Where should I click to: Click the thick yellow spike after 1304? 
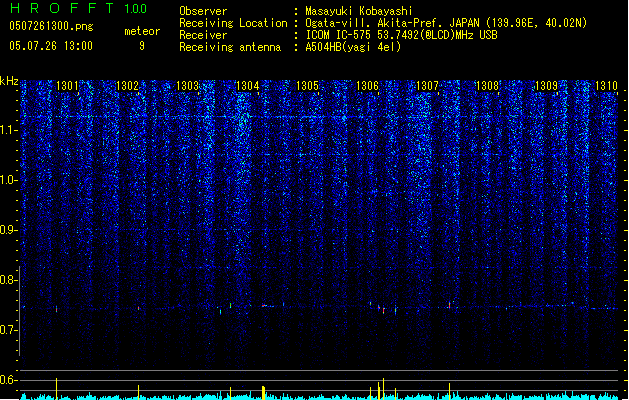(264, 393)
